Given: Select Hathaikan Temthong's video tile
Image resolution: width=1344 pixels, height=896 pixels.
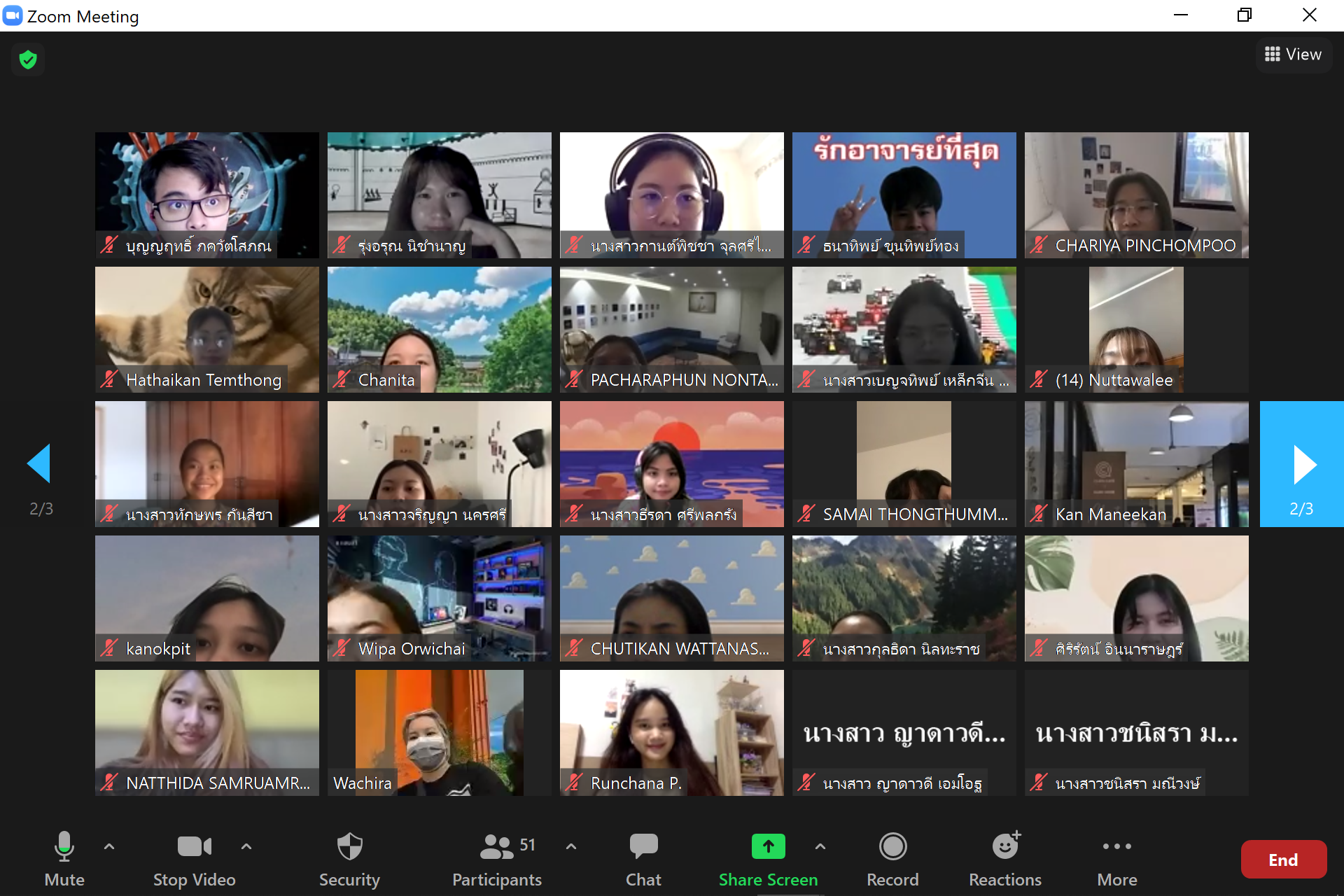Looking at the screenshot, I should (x=207, y=329).
